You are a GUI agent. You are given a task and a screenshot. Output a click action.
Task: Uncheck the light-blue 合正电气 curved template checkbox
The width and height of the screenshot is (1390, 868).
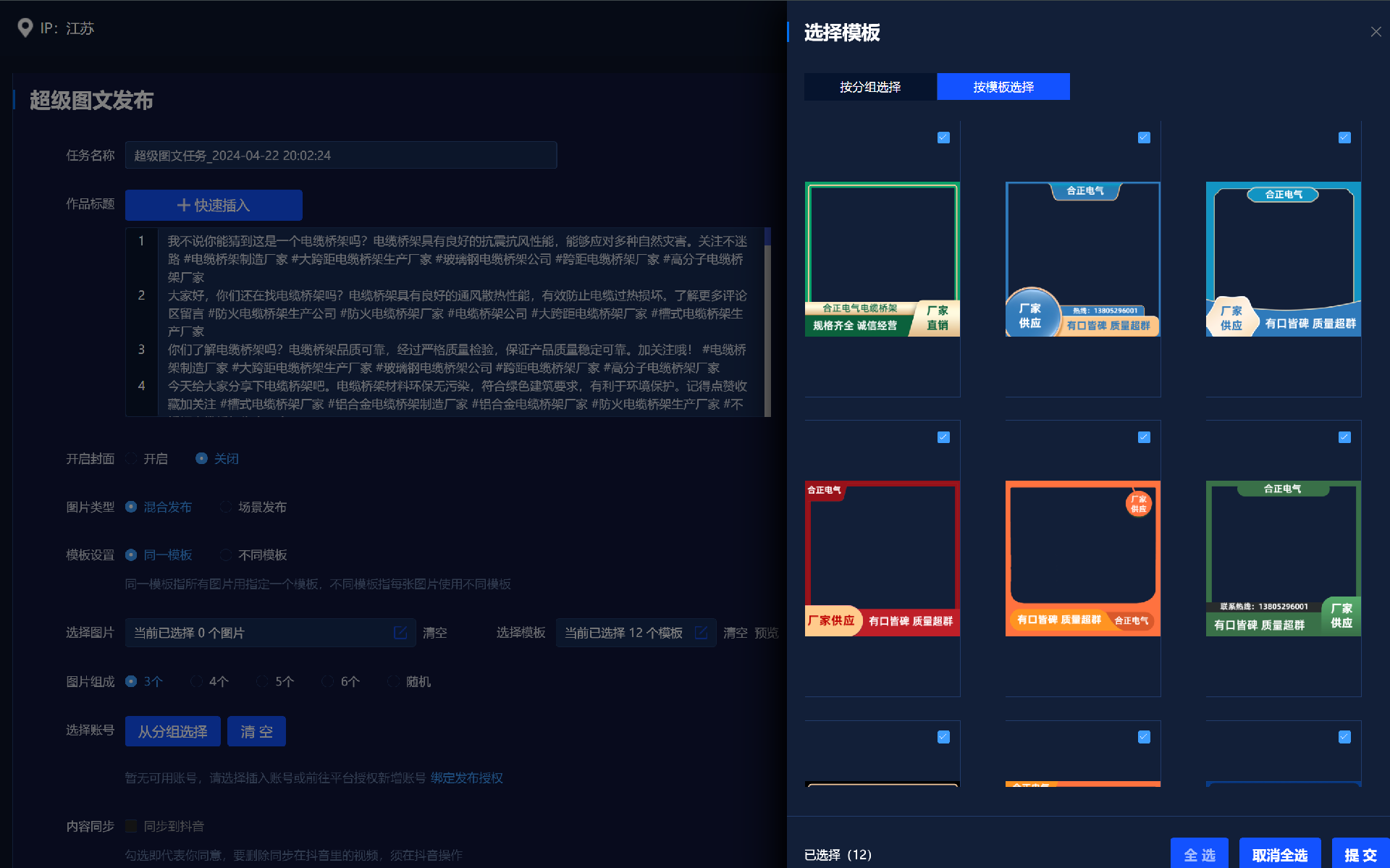coord(1344,138)
